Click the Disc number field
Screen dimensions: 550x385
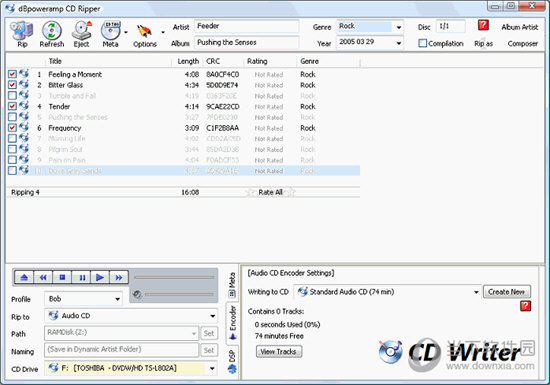[x=450, y=26]
